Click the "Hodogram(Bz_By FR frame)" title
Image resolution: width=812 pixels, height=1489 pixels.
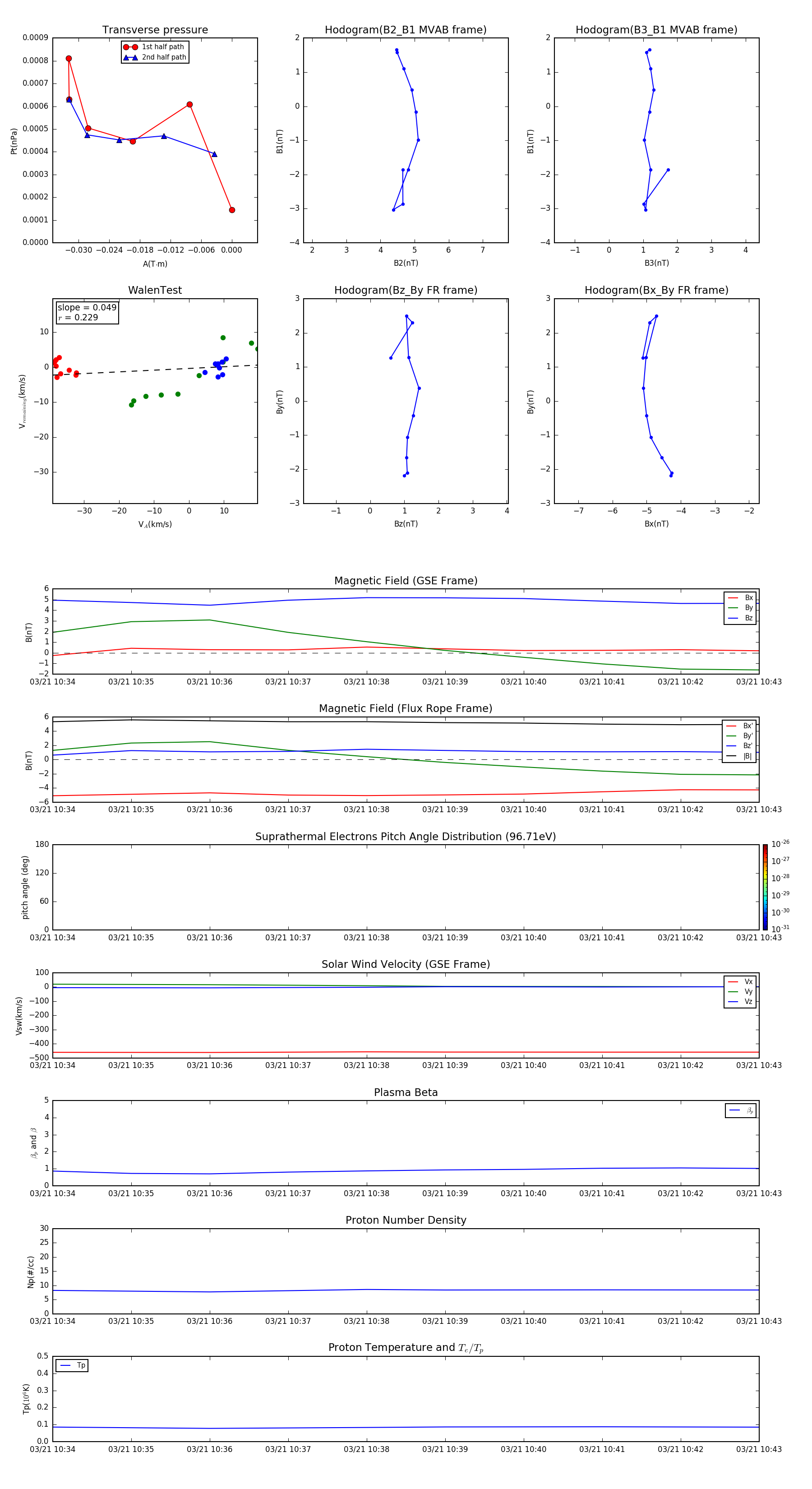pos(406,290)
